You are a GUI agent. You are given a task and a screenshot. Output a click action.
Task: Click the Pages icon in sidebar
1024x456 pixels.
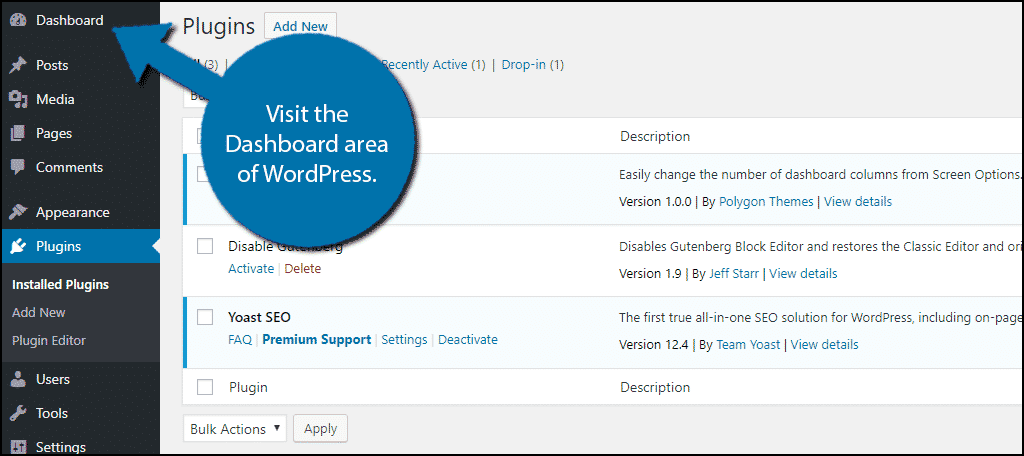tap(18, 133)
